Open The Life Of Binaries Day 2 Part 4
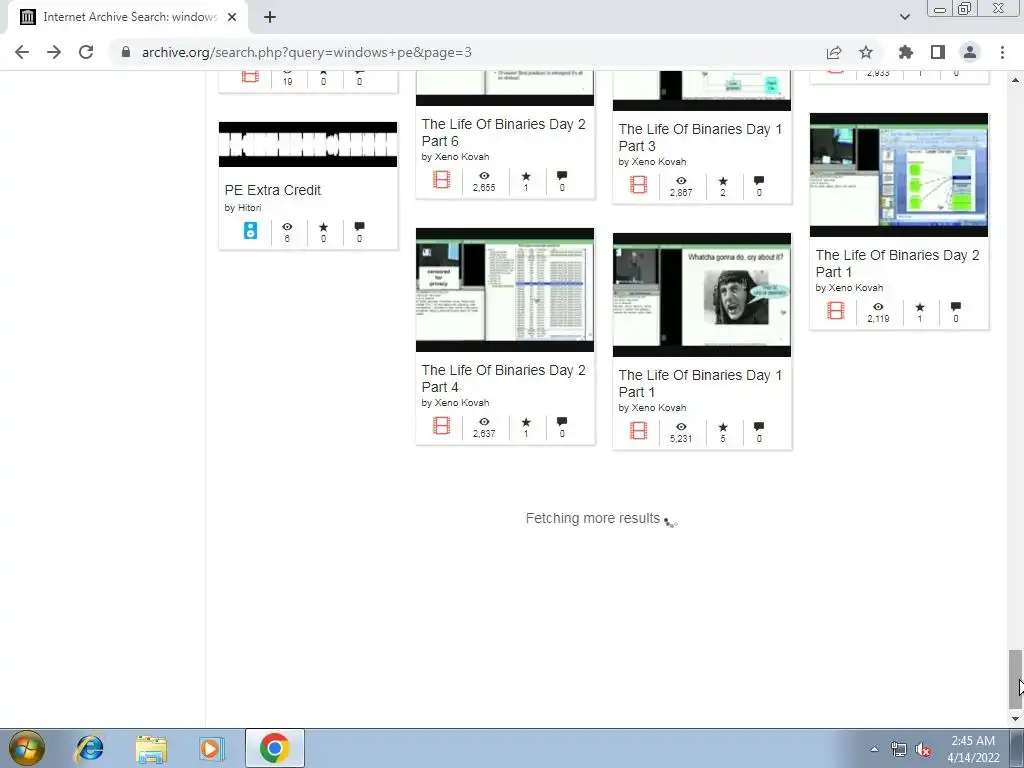 [x=504, y=379]
